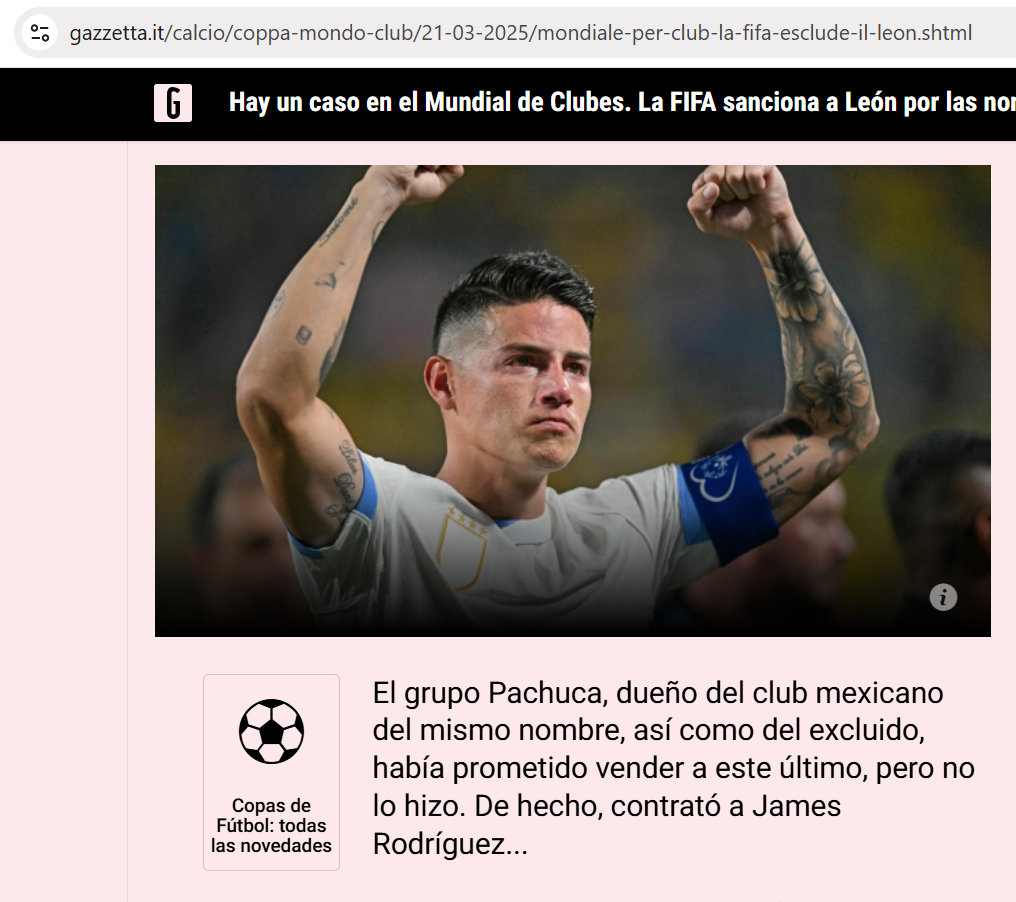
Task: Click the team crest on the white jersey
Action: pyautogui.click(x=462, y=548)
